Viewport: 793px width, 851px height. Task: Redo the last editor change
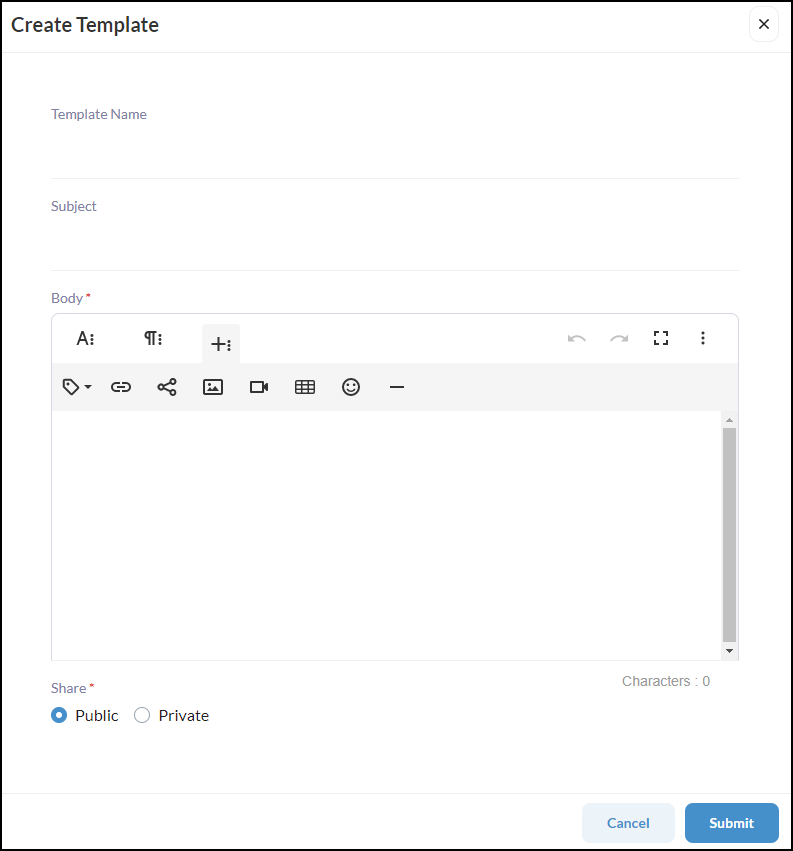pyautogui.click(x=619, y=338)
